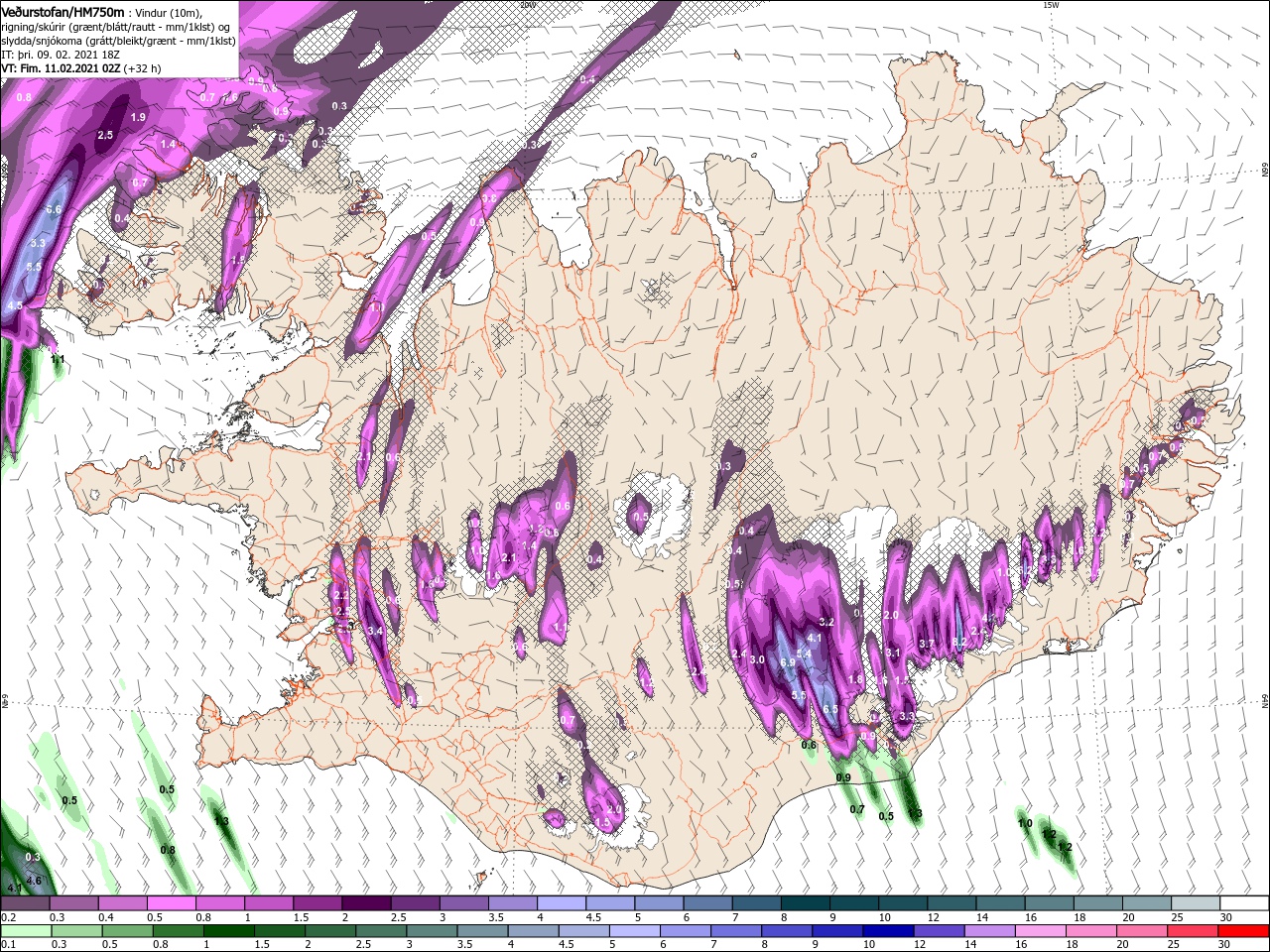Select upper scale swatch between 0.2 and 0.3
This screenshot has height=952, width=1270.
25,903
